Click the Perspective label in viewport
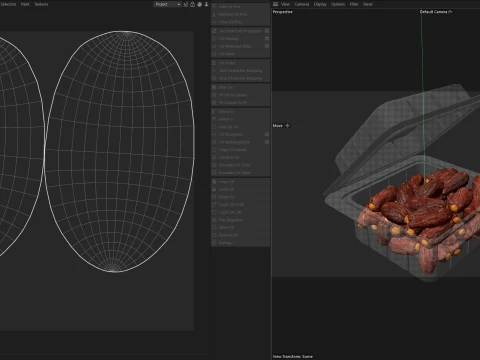 click(282, 12)
